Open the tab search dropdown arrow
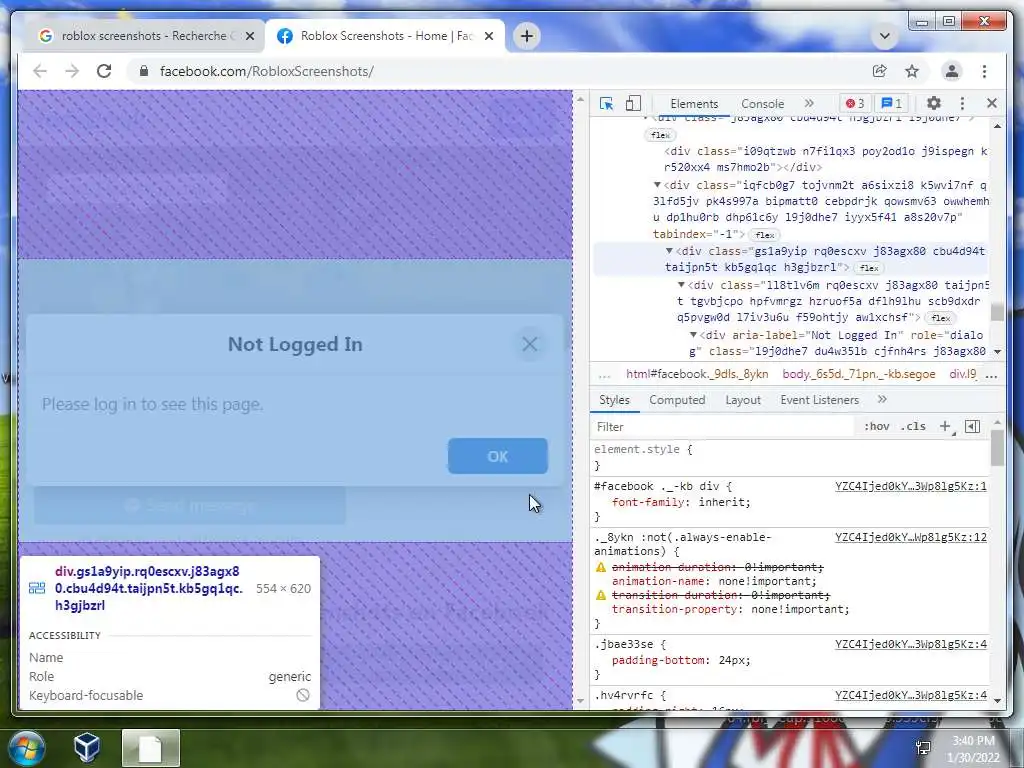 point(885,36)
